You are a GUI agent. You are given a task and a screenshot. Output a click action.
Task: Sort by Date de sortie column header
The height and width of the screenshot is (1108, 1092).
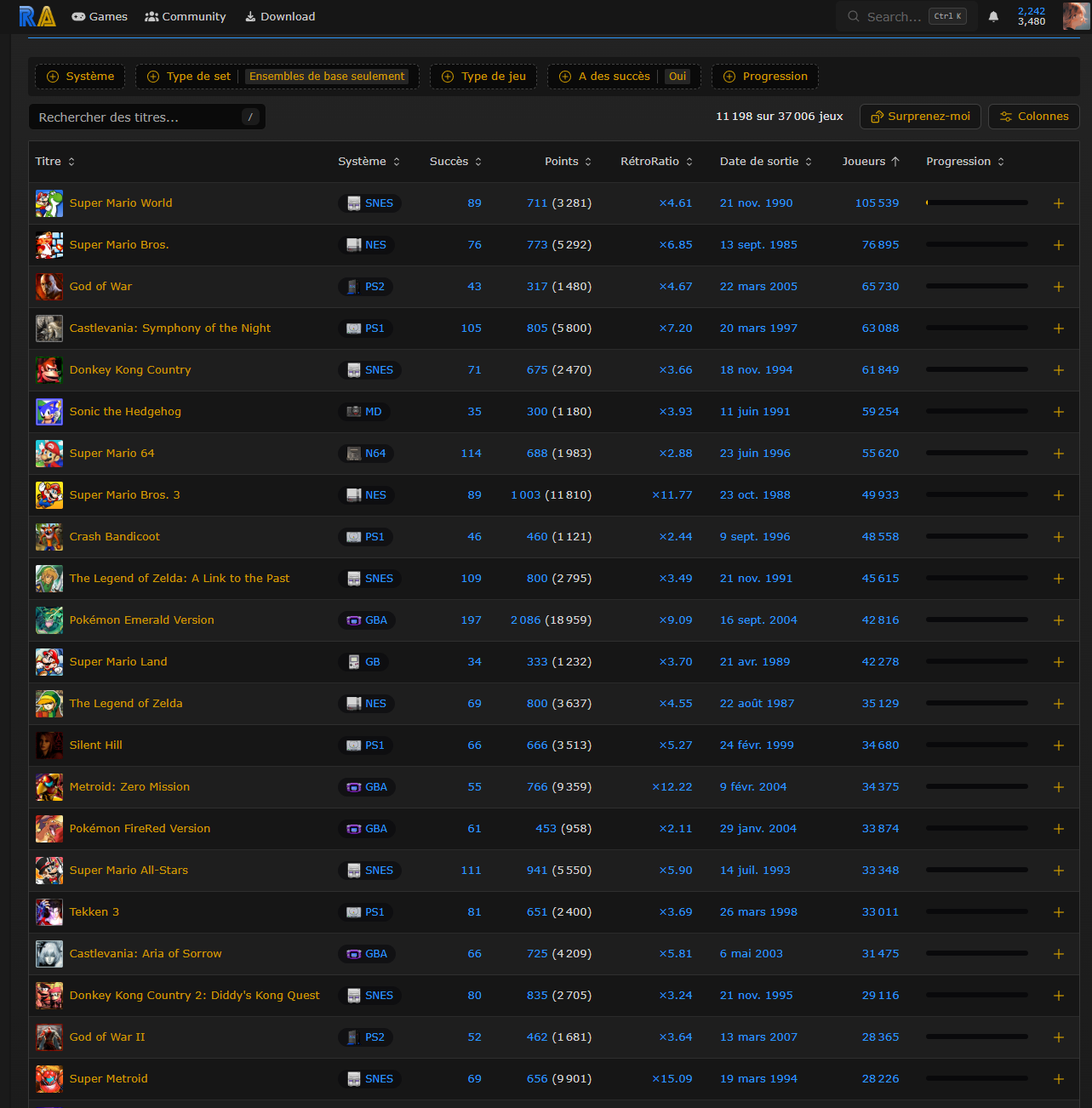click(x=766, y=162)
